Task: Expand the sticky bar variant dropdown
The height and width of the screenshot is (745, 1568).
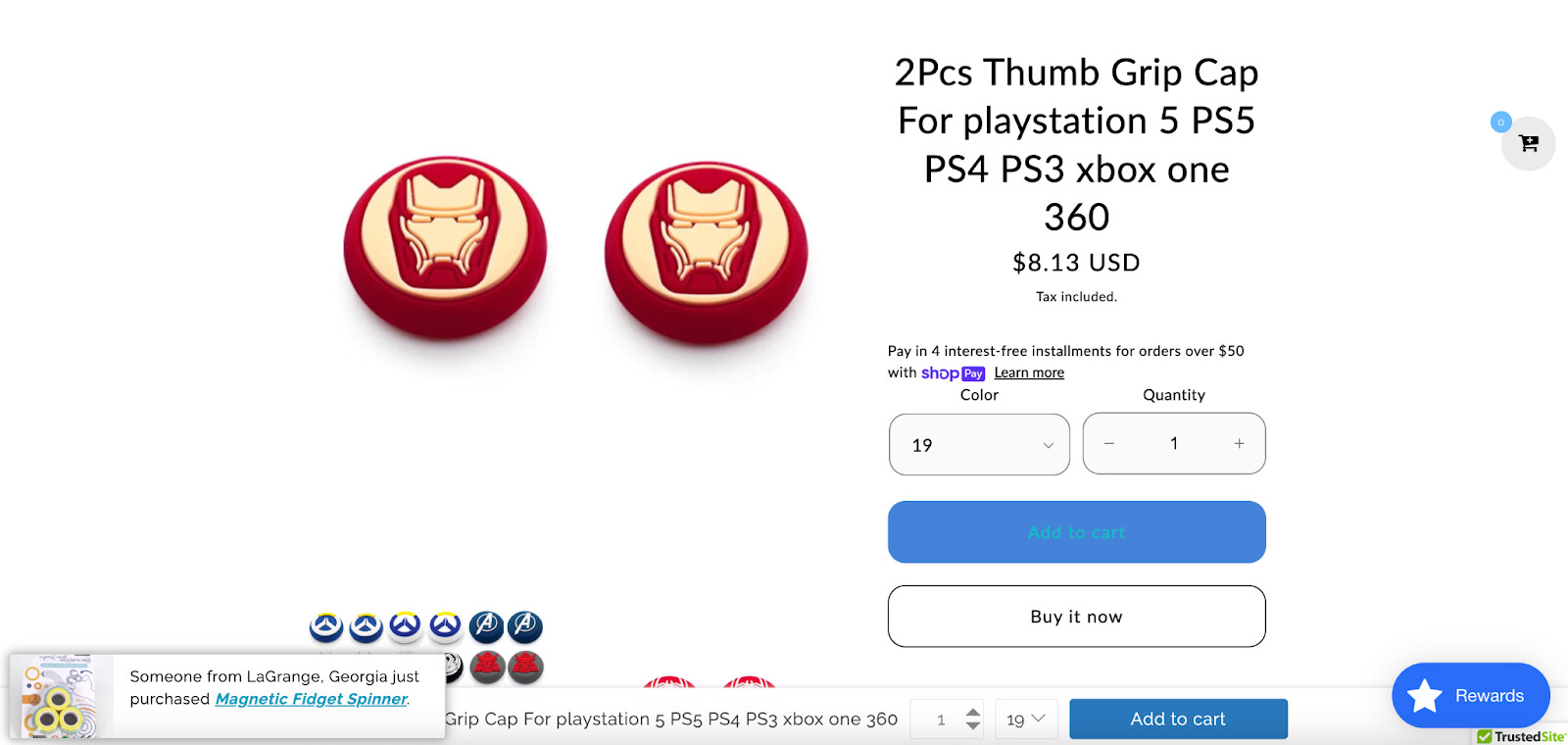Action: point(1026,719)
